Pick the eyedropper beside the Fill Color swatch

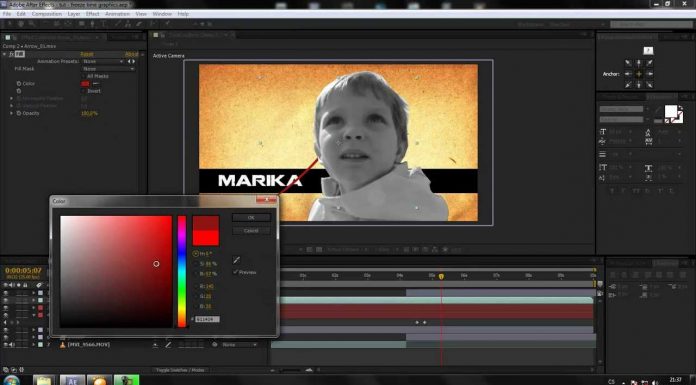(95, 83)
